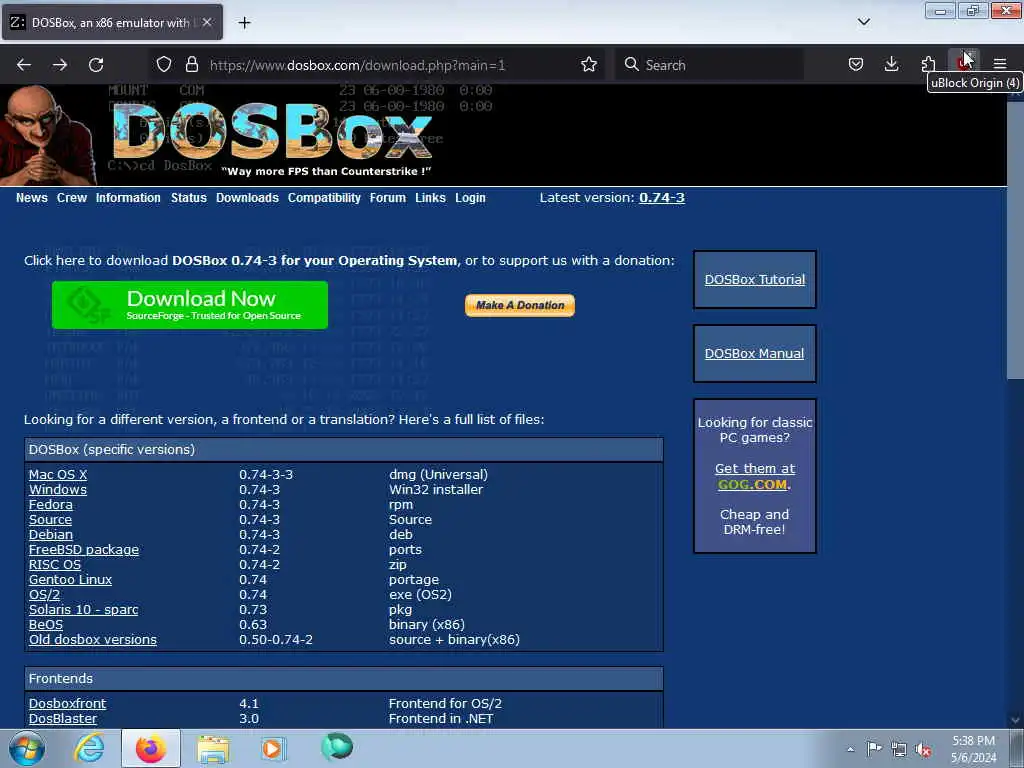Open the DosBlaster frontend link

coord(63,719)
